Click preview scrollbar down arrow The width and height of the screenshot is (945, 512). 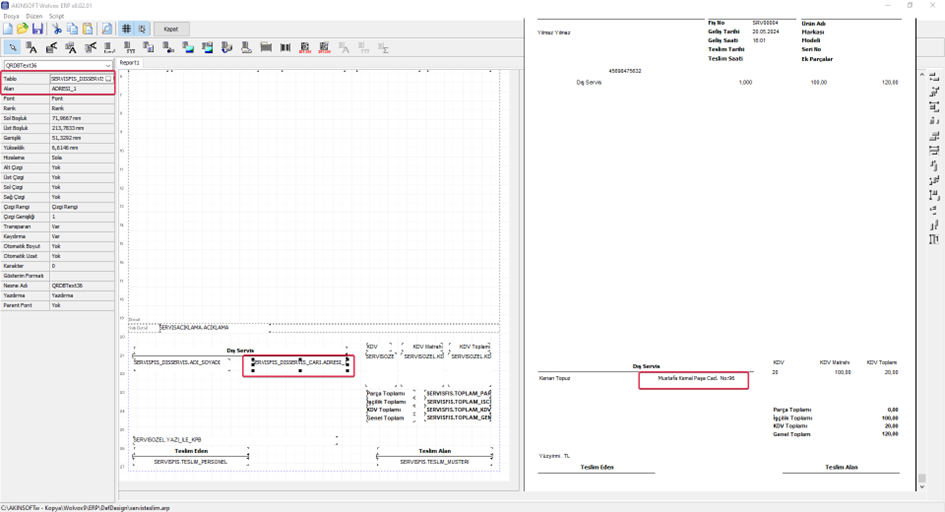click(x=921, y=487)
